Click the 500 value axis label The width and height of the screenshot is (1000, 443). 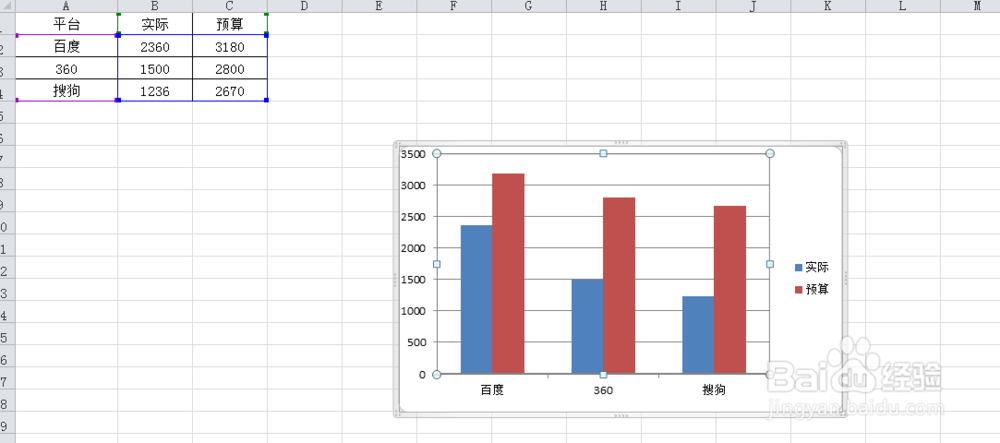415,342
